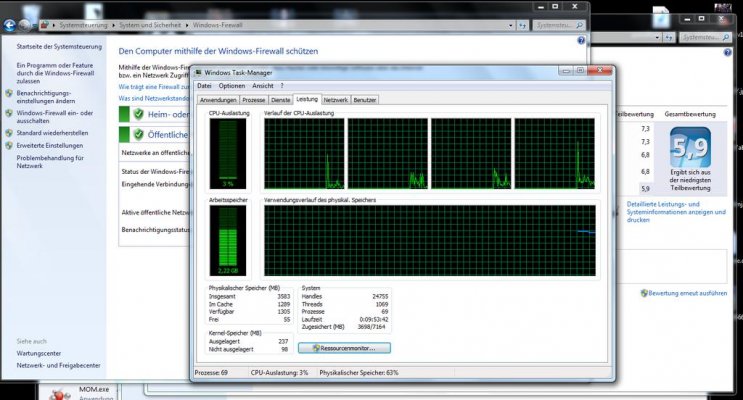
Task: Click 'CPU-Auslastung: 3%' in status bar
Action: 279,373
